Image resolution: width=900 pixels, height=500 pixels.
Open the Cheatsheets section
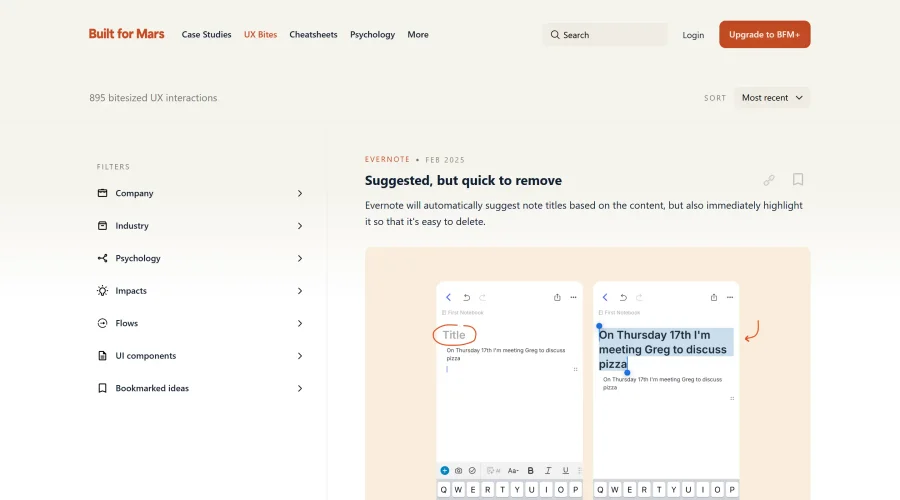click(313, 34)
